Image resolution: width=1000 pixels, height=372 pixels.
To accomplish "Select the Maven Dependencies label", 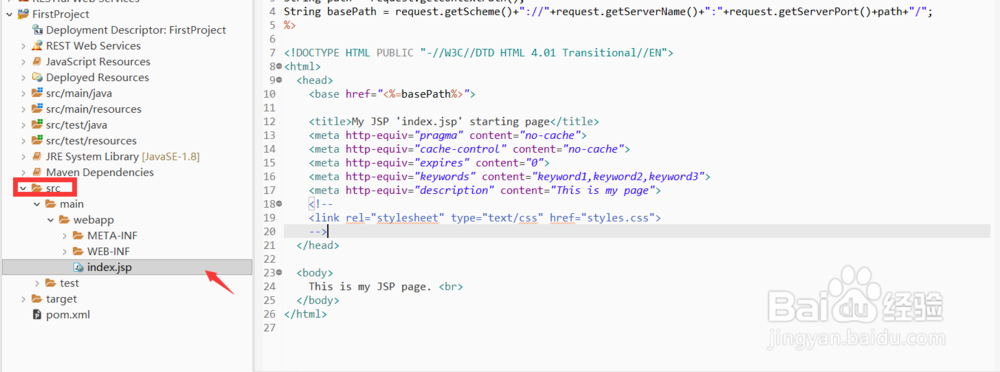I will (99, 172).
